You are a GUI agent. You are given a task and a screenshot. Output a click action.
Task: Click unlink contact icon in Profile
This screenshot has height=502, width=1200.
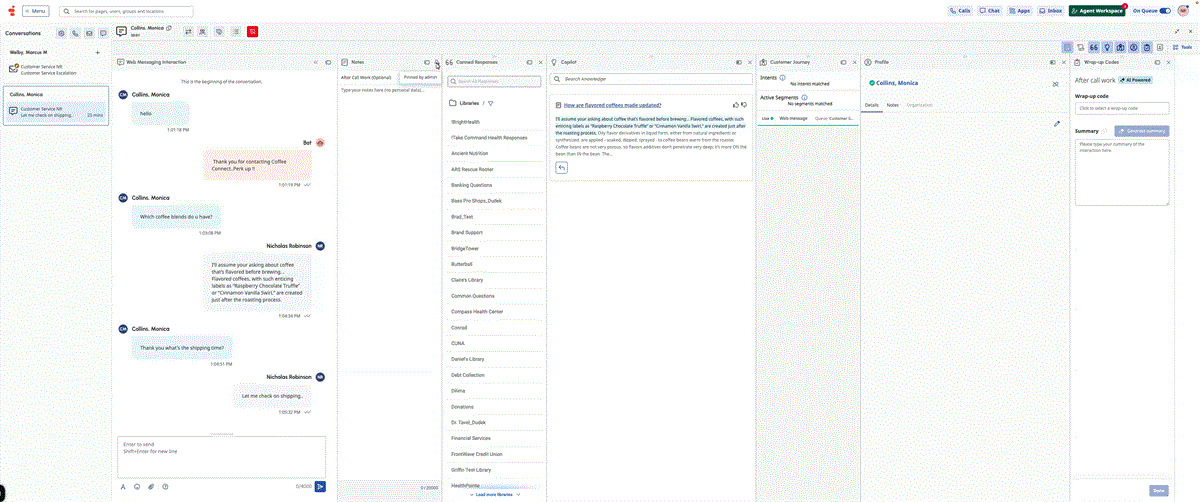point(1056,84)
